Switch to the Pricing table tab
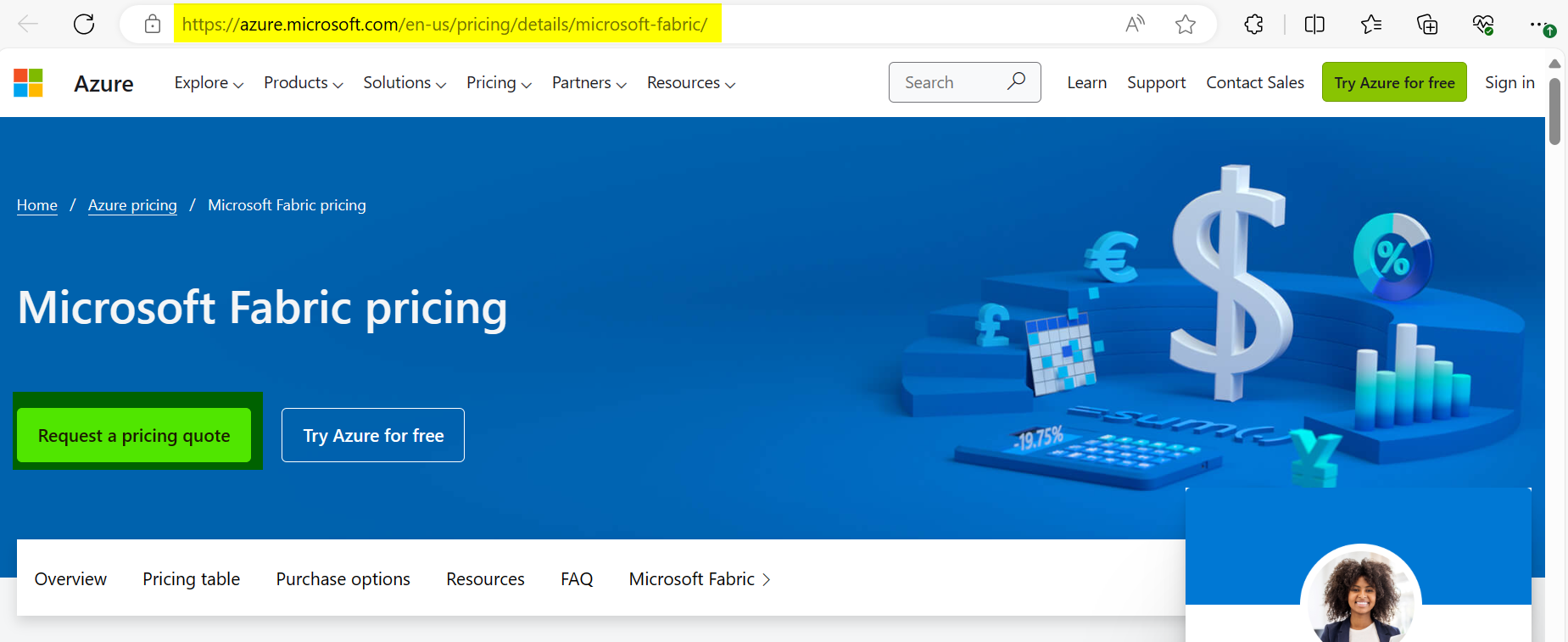The width and height of the screenshot is (1568, 642). pos(191,578)
